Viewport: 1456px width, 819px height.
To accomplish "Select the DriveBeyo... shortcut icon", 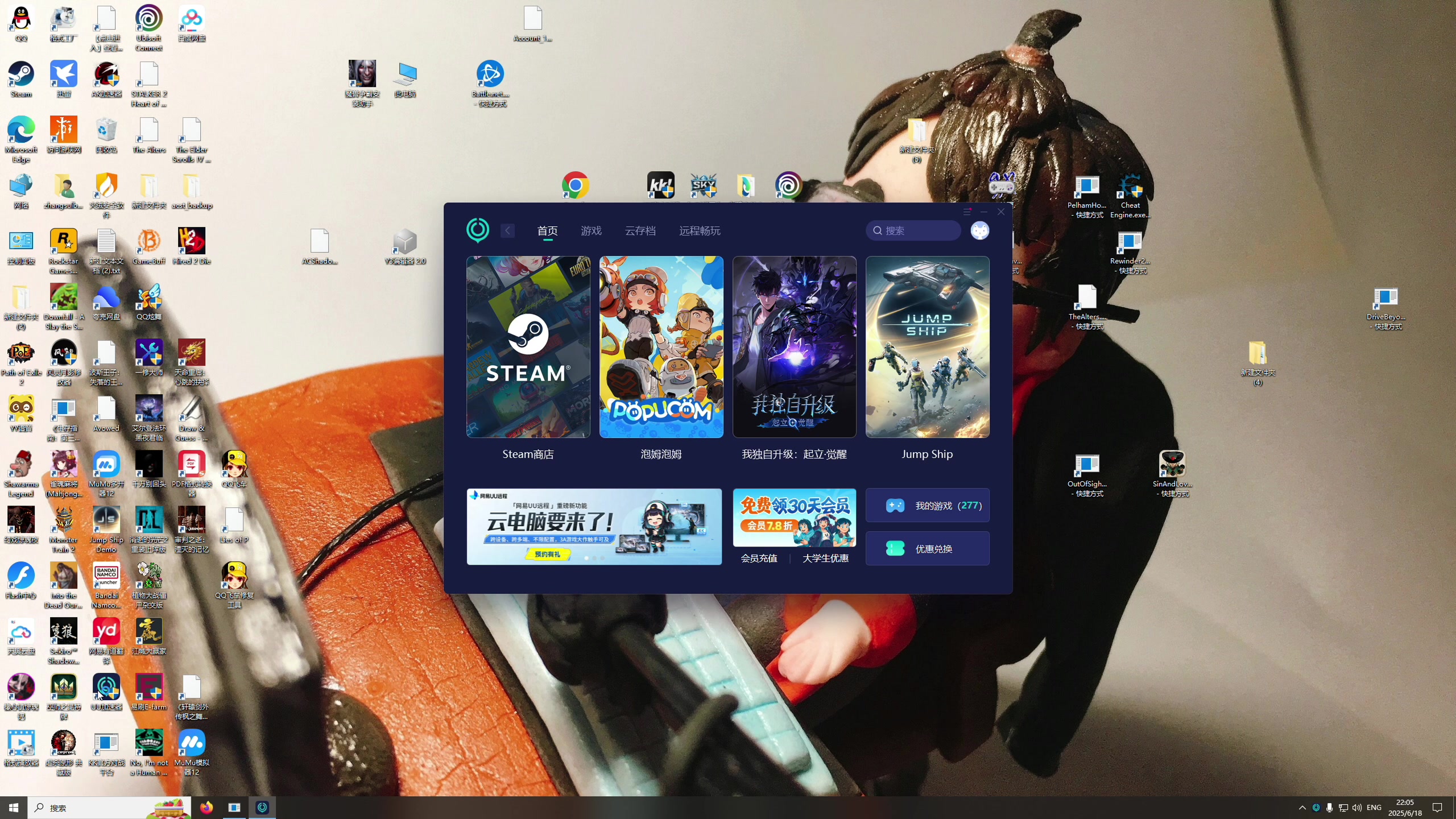I will (x=1385, y=307).
